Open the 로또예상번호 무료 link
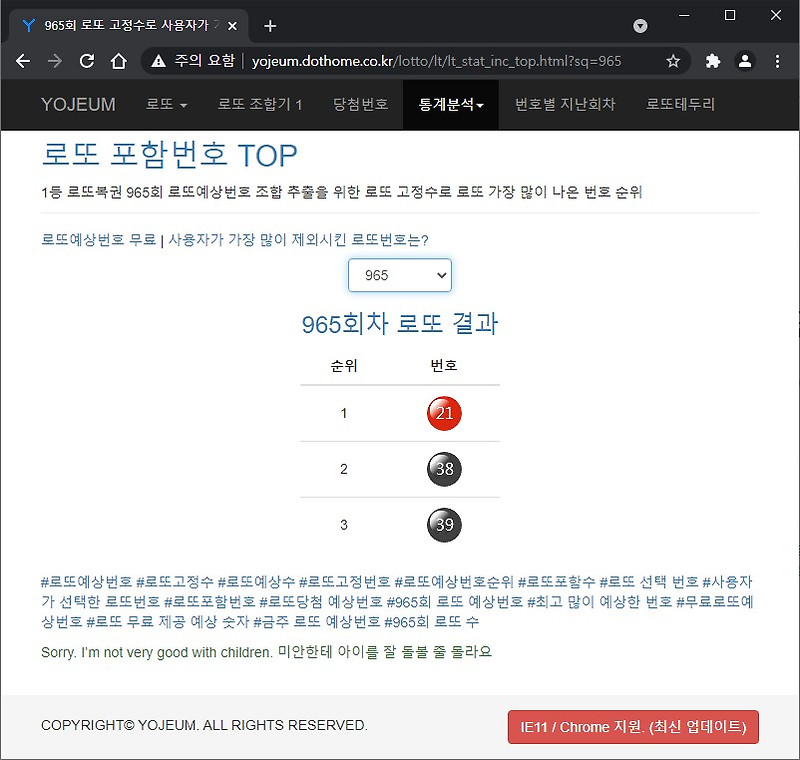The image size is (800, 760). click(x=98, y=239)
